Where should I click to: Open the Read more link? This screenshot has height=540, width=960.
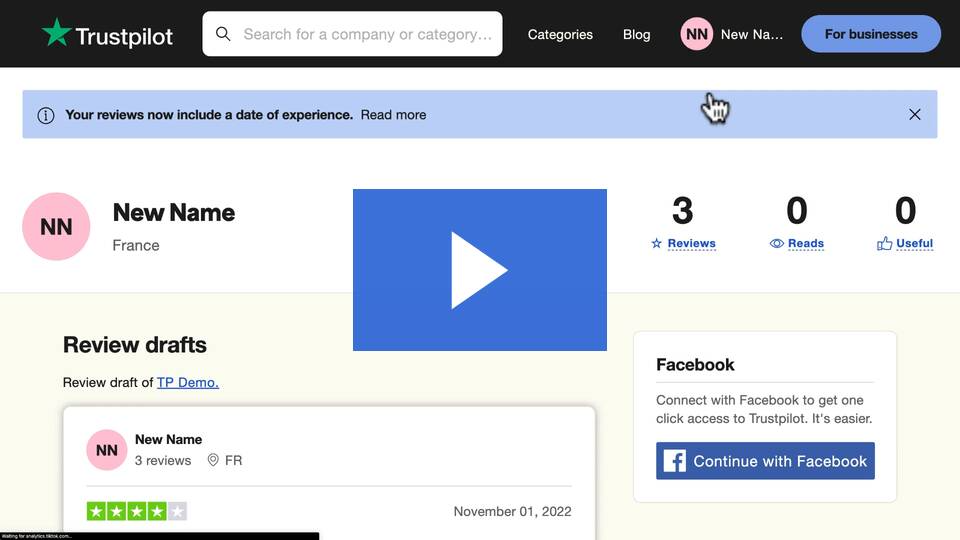point(393,114)
